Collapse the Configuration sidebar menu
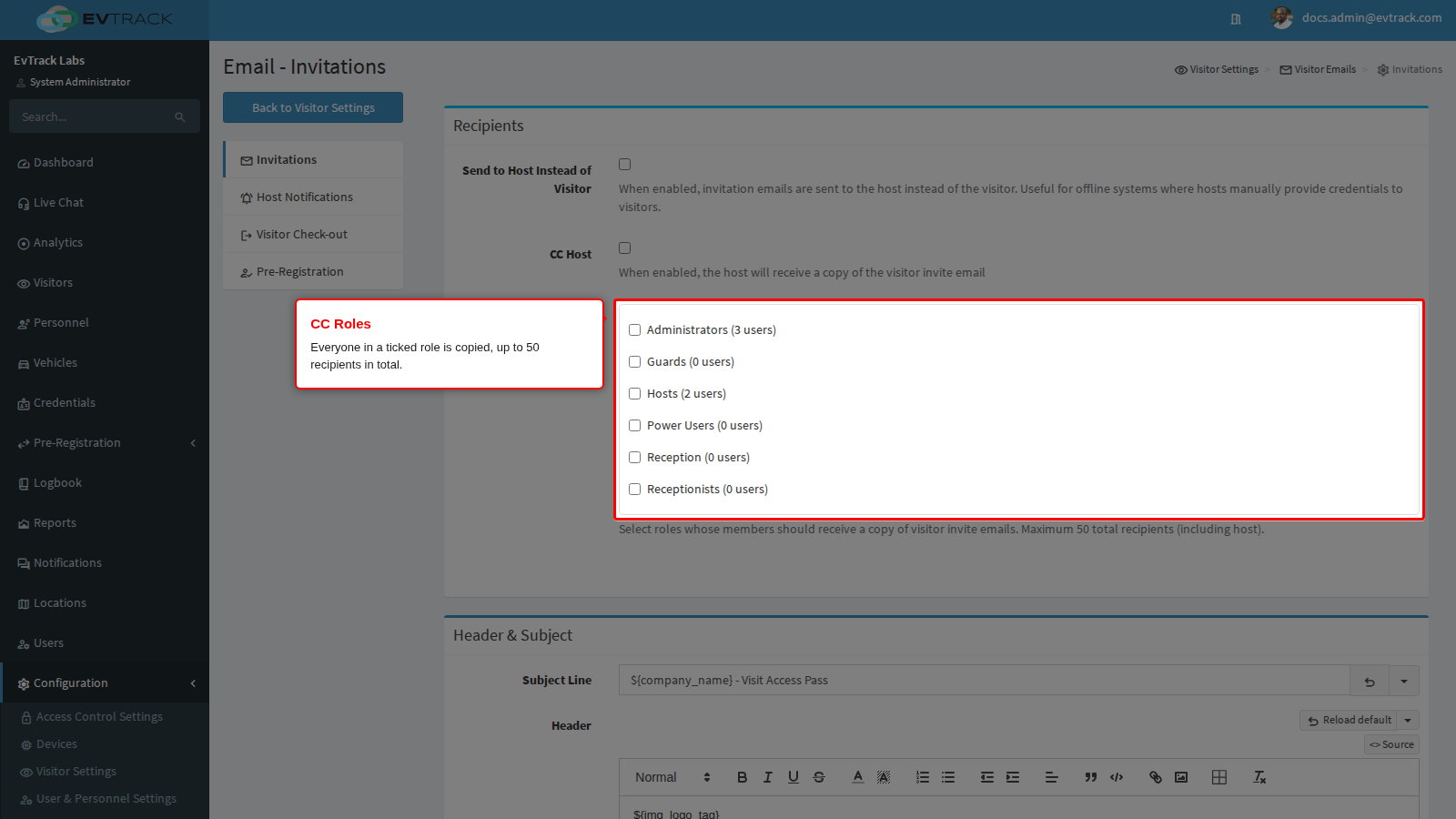This screenshot has width=1456, height=819. 105,683
